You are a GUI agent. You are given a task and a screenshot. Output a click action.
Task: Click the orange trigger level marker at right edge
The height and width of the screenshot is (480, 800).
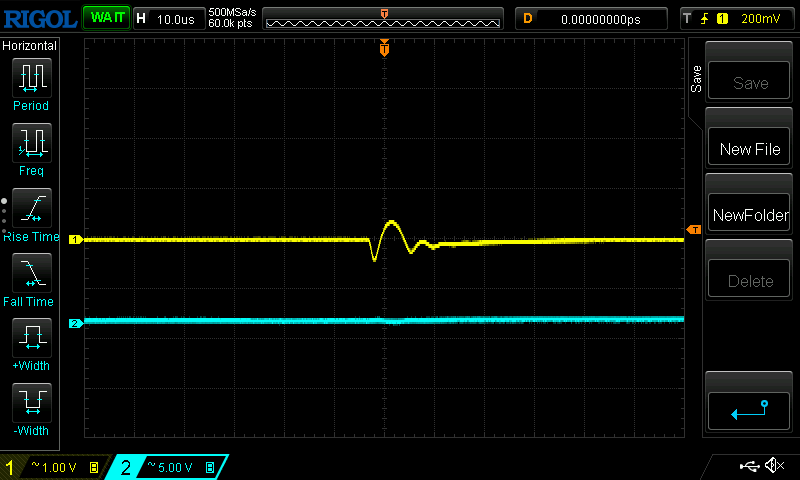tap(693, 230)
